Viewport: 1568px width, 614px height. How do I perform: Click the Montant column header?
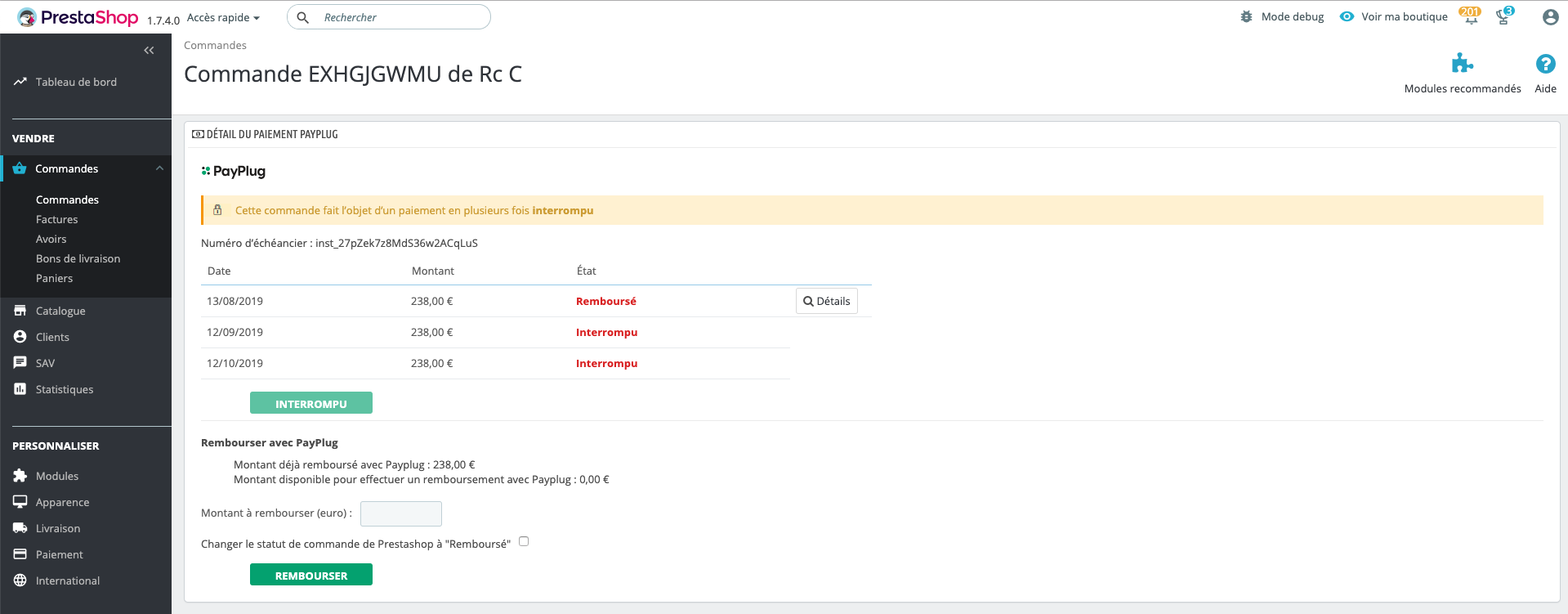(x=433, y=271)
